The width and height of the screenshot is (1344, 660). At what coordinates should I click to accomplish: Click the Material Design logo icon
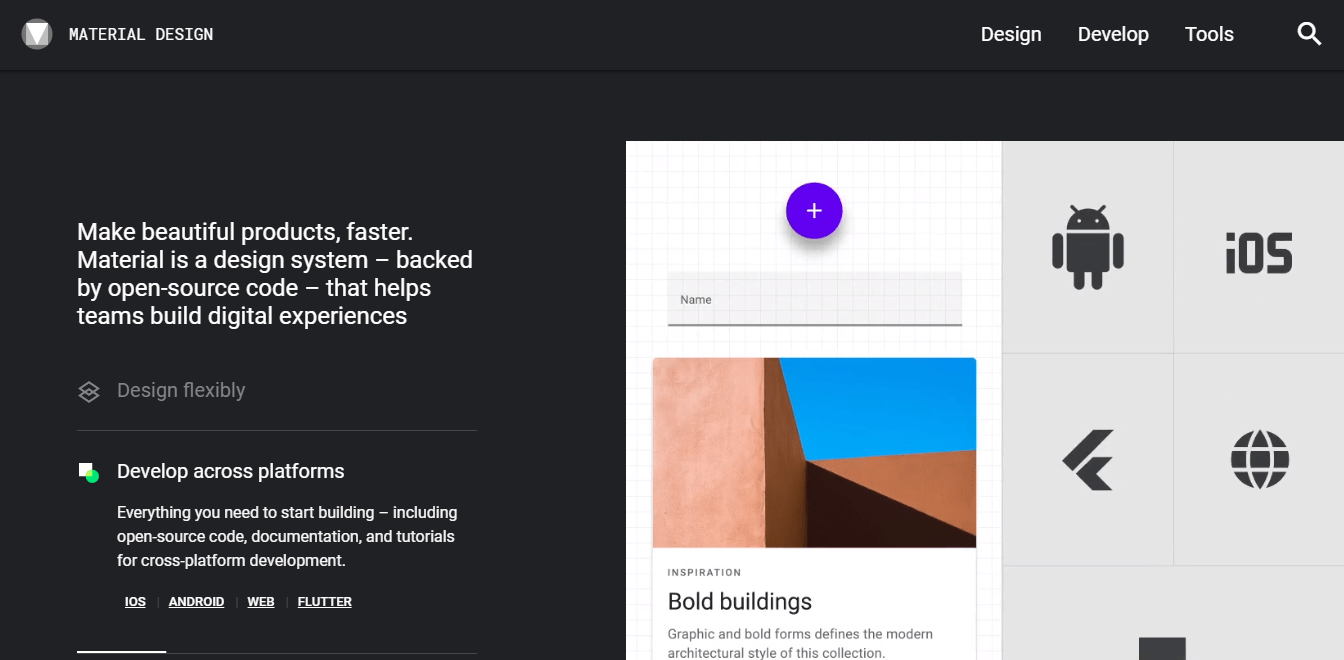(x=37, y=34)
